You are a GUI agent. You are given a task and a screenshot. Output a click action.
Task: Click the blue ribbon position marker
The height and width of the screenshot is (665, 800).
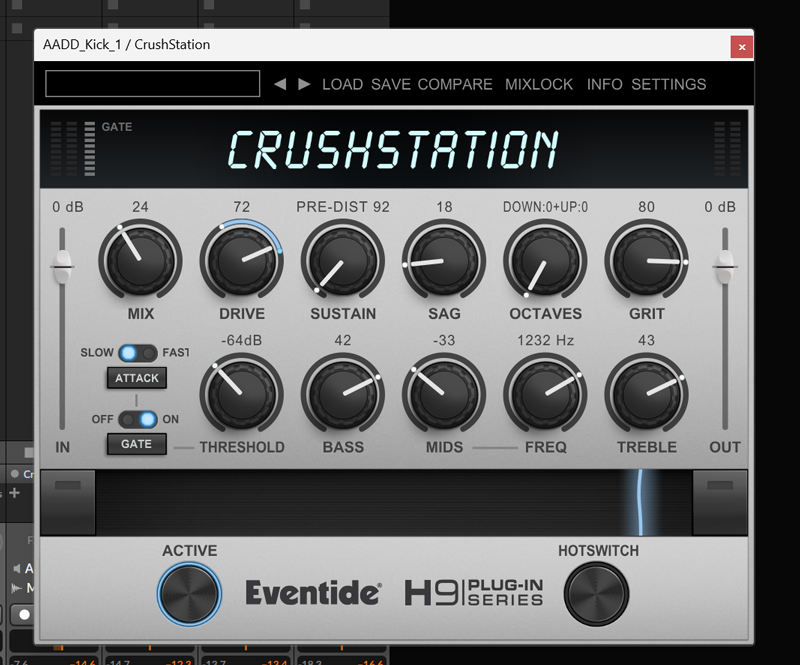[x=640, y=503]
